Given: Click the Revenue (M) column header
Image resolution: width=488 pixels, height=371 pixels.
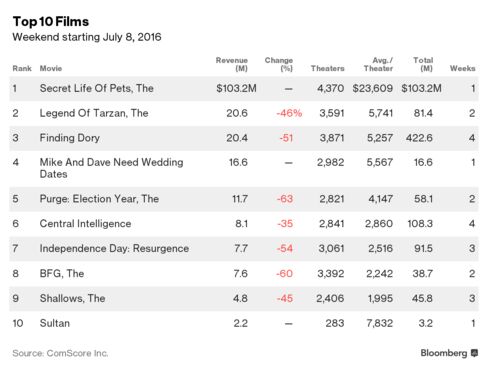Looking at the screenshot, I should pos(232,64).
